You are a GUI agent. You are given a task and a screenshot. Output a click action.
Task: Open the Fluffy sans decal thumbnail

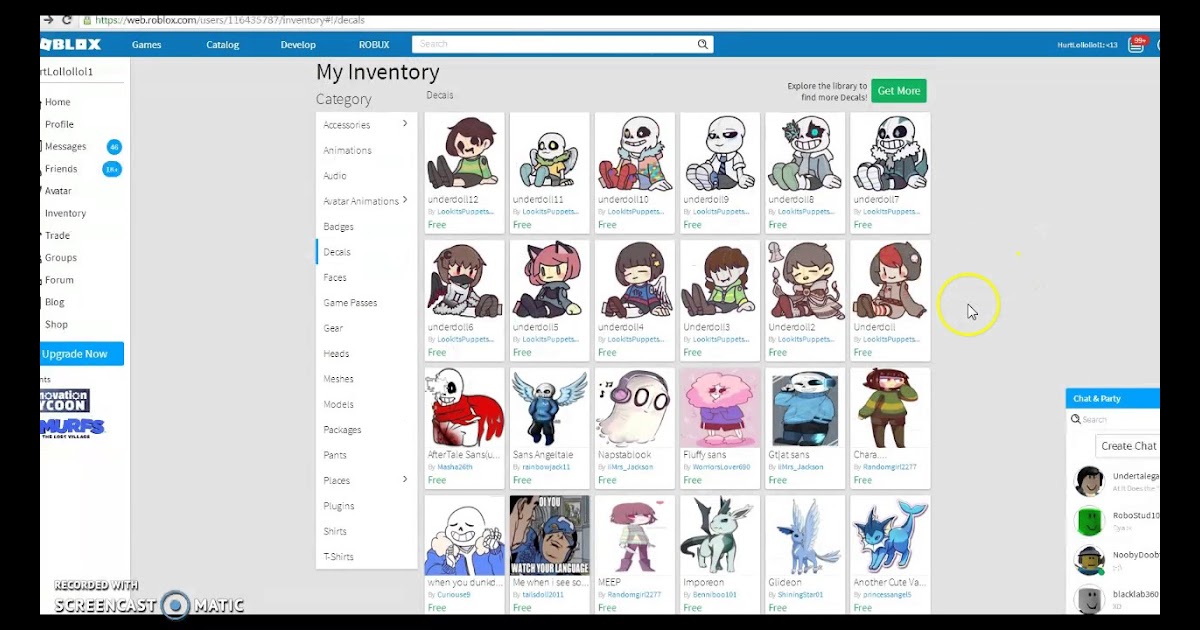720,408
